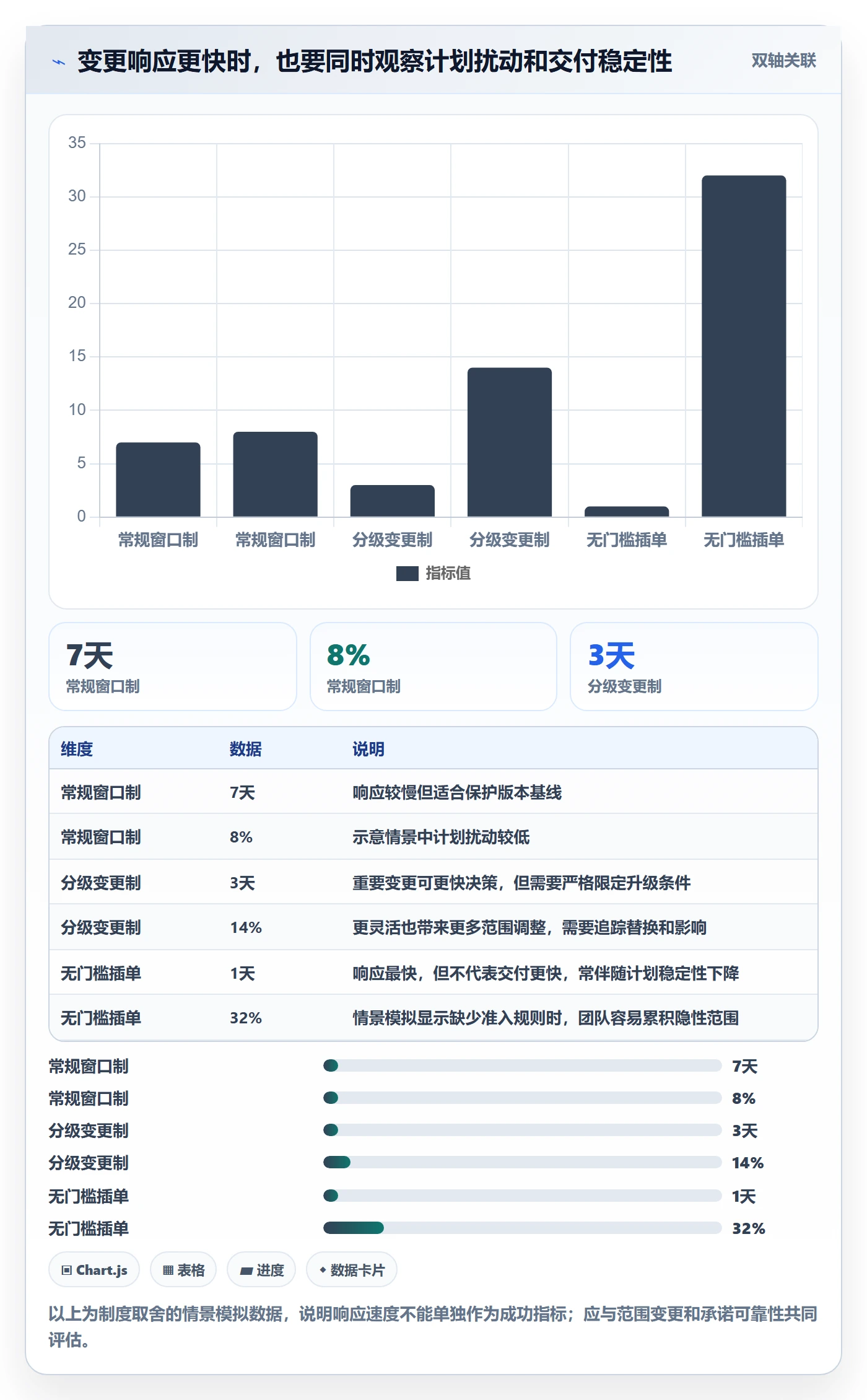The height and width of the screenshot is (1400, 867).
Task: Click the 表格 grid icon tag
Action: point(183,1270)
